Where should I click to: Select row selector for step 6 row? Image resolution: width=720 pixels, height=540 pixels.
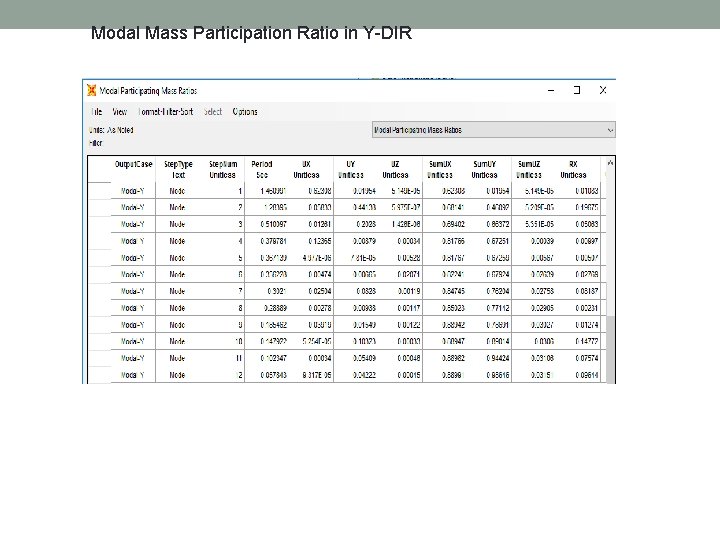99,275
